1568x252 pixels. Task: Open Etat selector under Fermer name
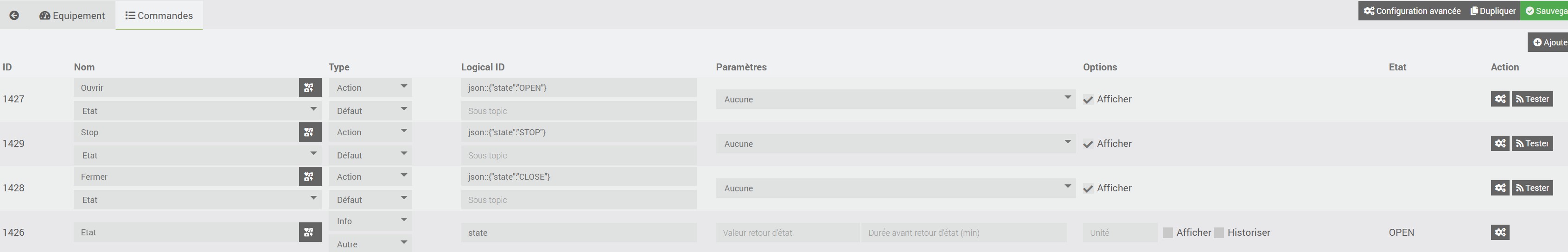pos(198,200)
